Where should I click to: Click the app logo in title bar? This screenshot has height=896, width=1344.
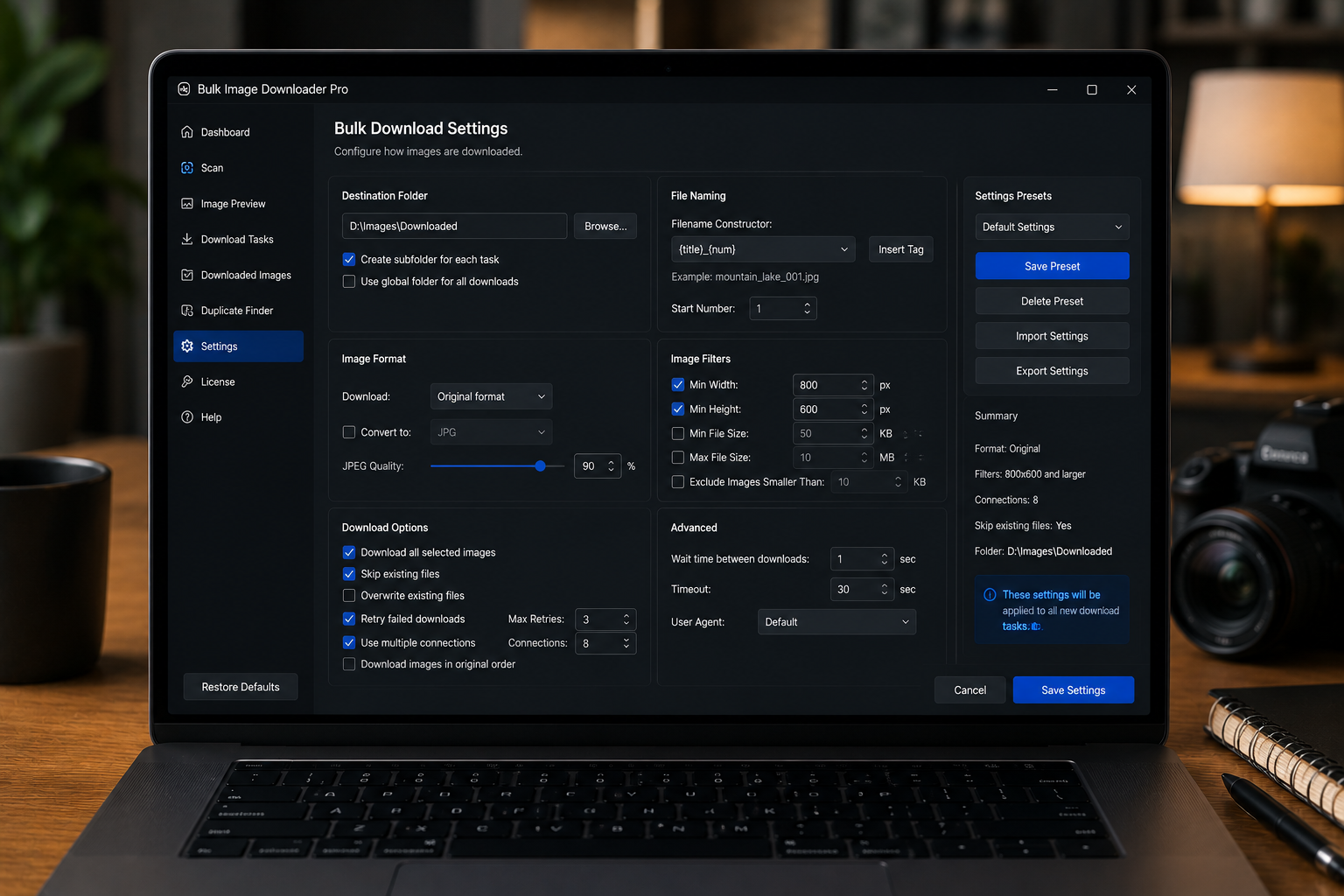pos(184,89)
